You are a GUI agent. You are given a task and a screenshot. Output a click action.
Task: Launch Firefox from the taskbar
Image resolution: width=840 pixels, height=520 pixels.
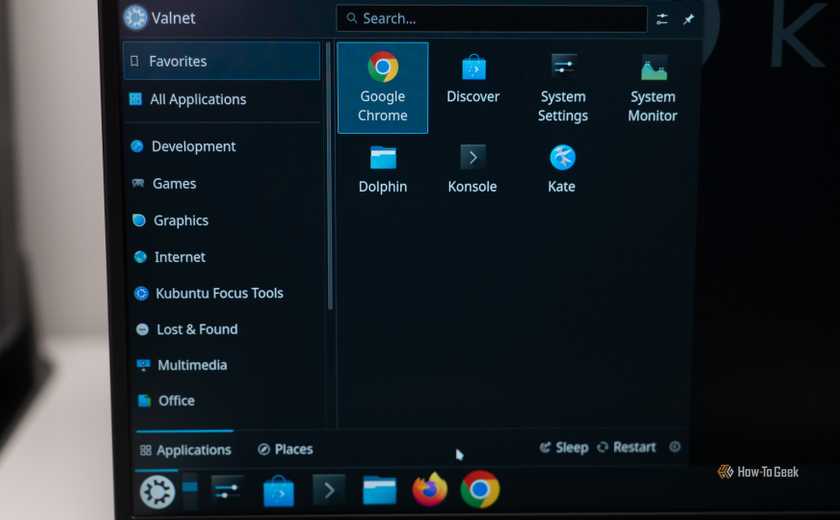point(430,489)
